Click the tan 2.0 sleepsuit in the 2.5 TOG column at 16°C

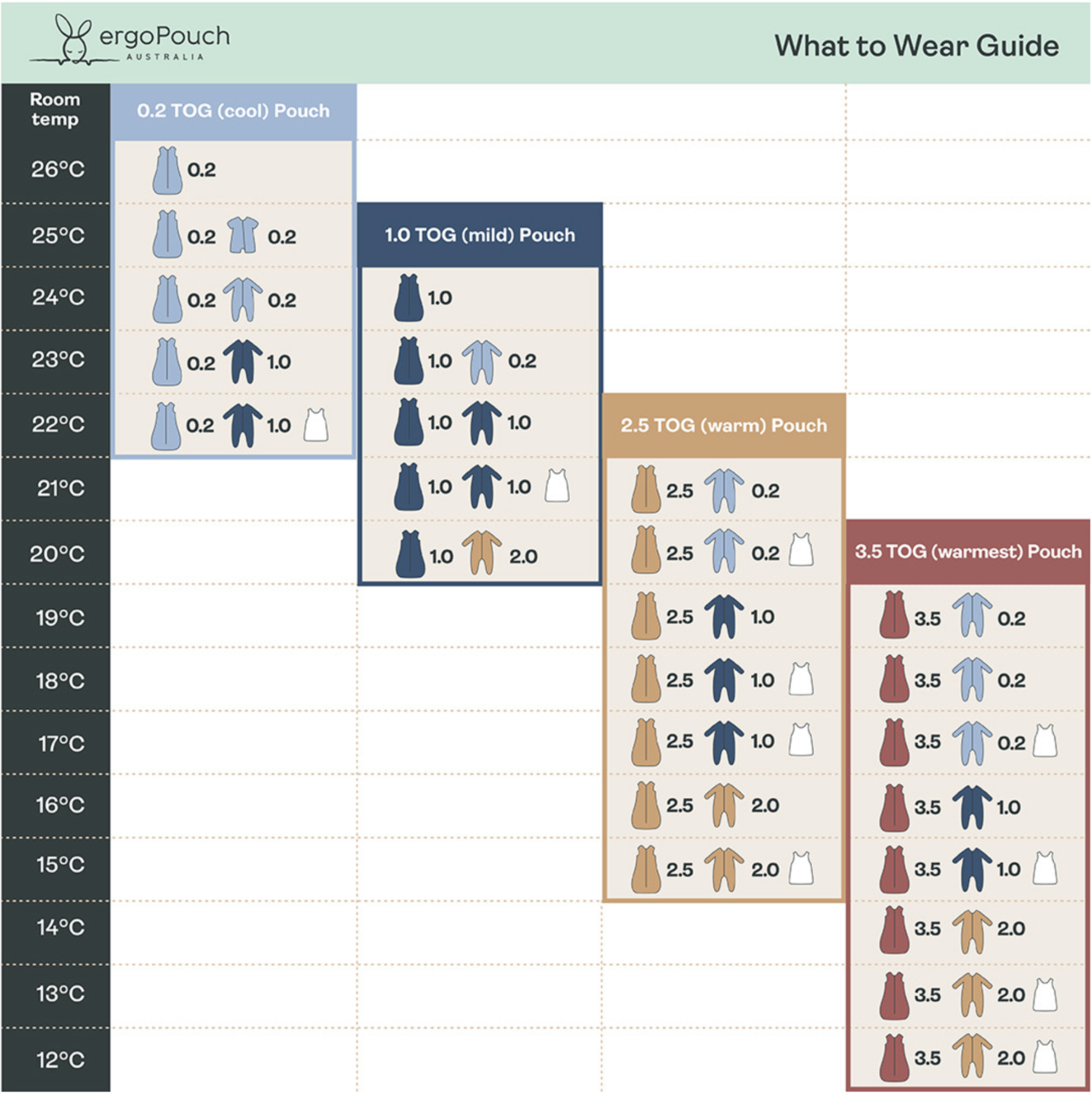[724, 805]
